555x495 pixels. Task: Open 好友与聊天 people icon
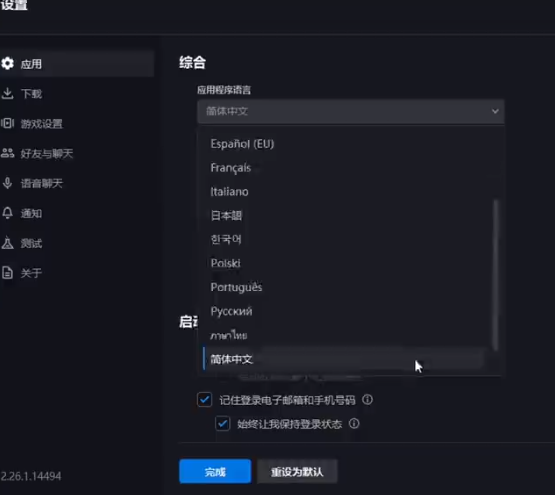tap(7, 153)
